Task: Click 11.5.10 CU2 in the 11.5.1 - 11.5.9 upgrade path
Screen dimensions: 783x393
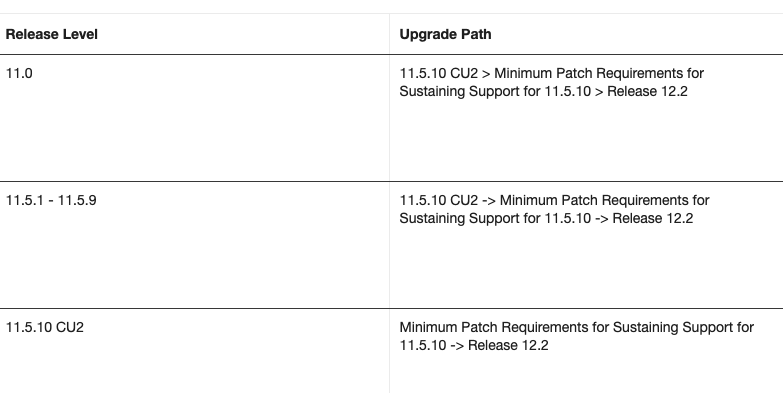Action: click(438, 200)
